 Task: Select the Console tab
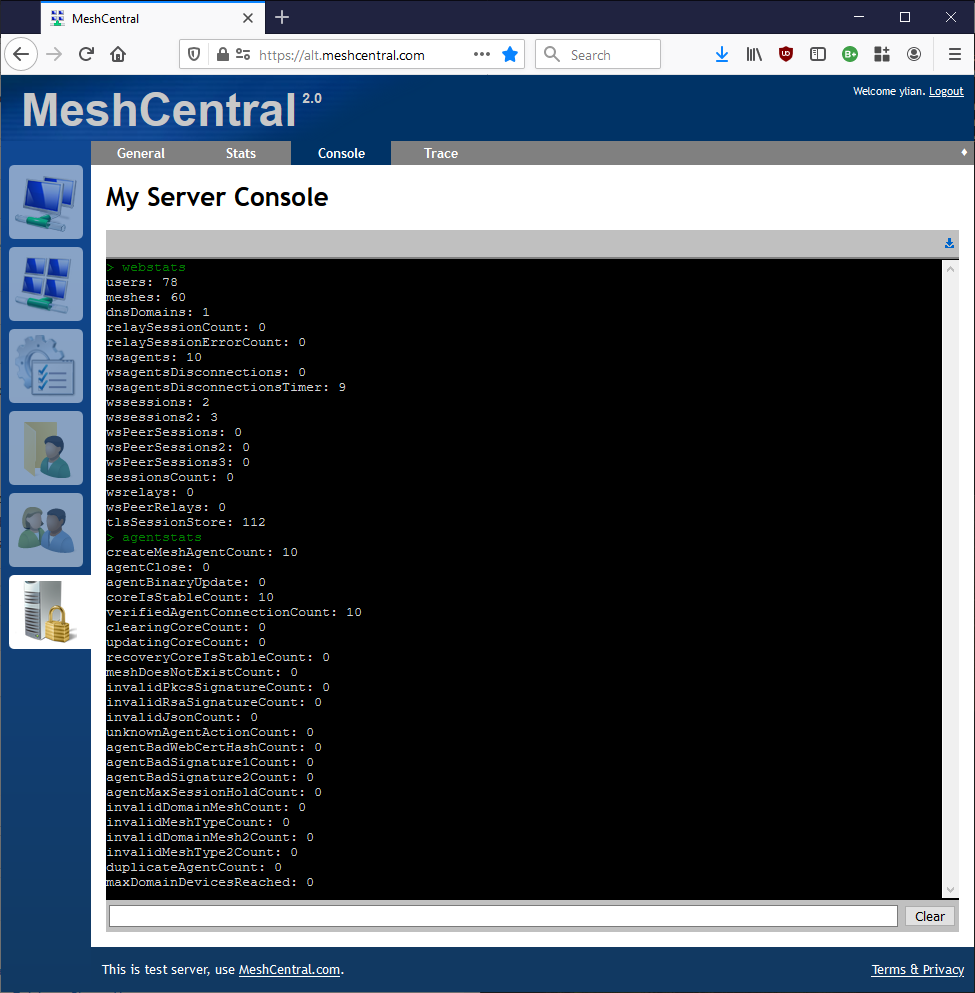(x=341, y=153)
